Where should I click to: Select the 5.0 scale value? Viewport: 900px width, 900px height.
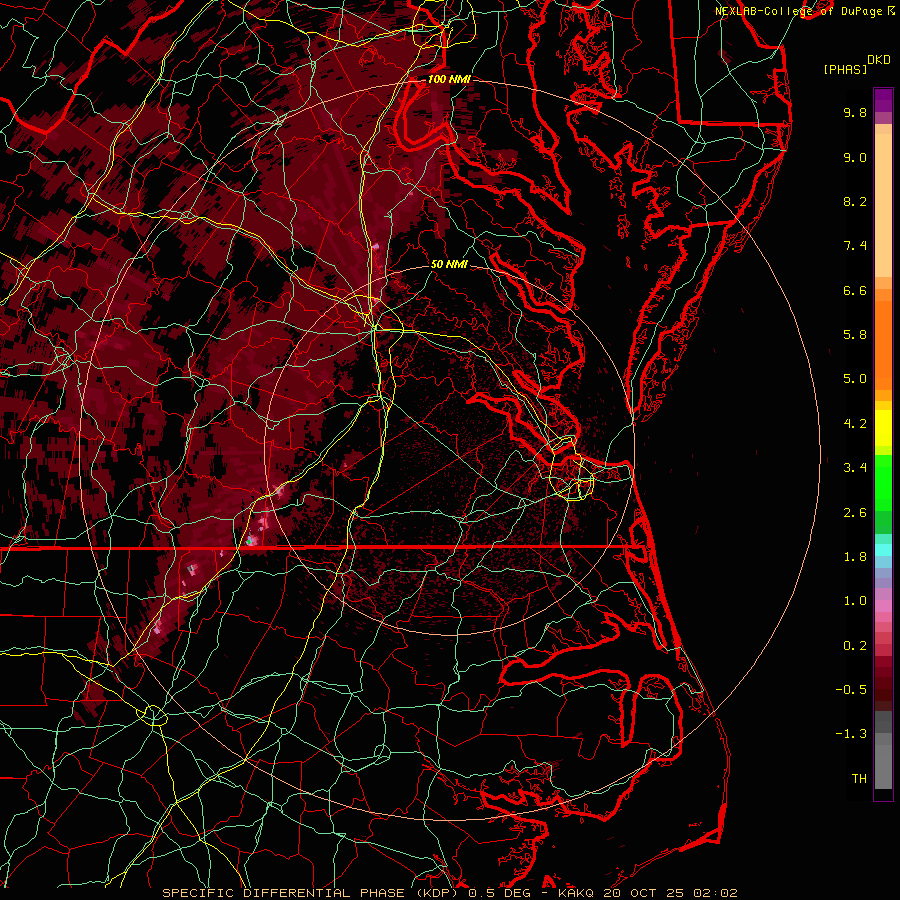(x=855, y=379)
